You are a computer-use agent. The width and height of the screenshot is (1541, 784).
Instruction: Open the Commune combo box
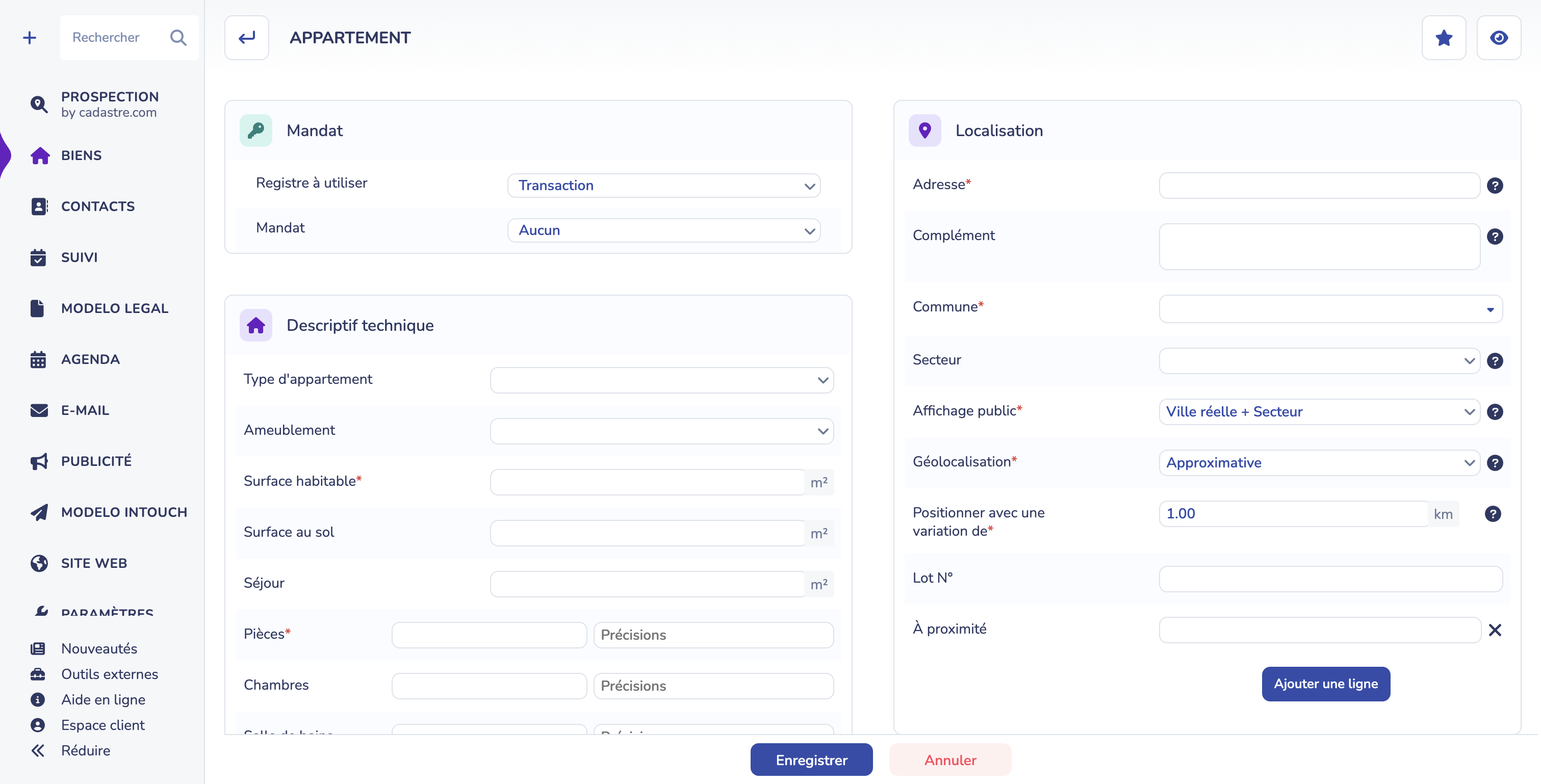tap(1330, 309)
